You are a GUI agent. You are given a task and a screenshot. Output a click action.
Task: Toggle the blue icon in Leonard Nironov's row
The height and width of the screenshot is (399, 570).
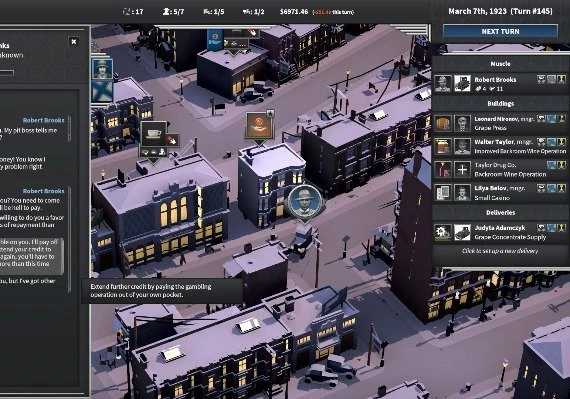point(552,119)
